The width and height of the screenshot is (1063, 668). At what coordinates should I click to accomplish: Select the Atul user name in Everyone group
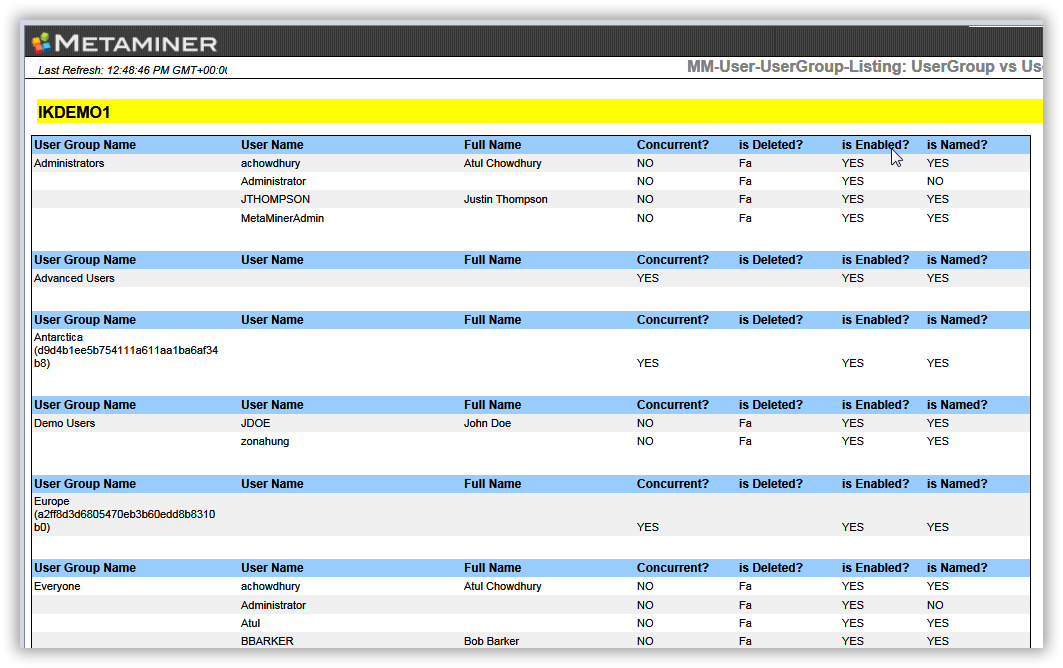(250, 623)
